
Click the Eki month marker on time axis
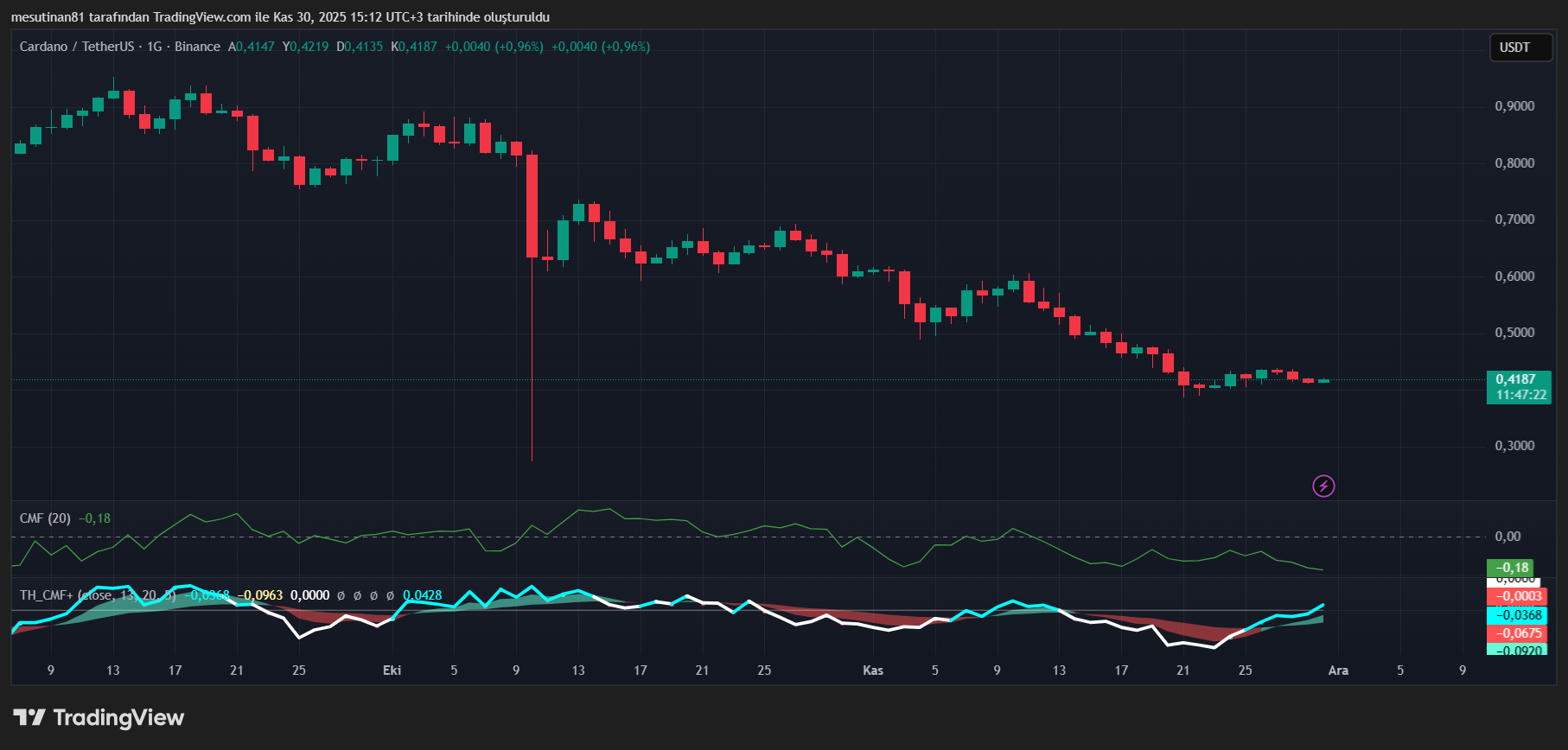click(x=392, y=671)
